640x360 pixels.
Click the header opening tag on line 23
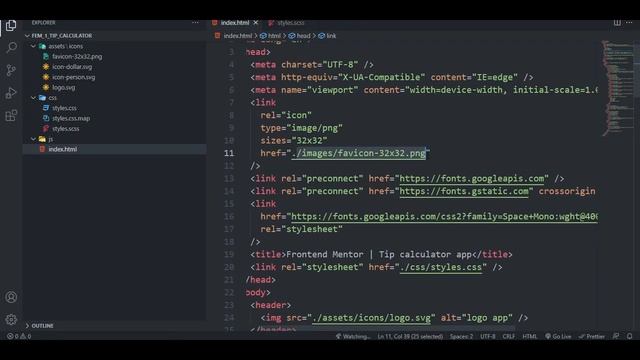coord(271,305)
